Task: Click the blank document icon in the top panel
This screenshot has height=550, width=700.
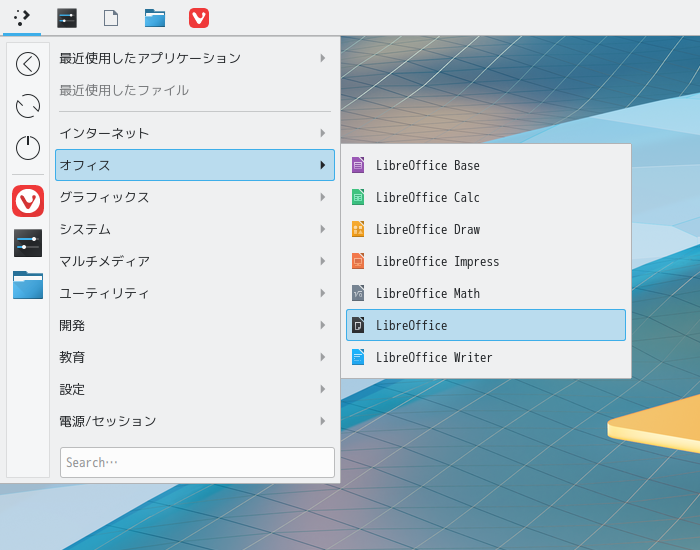Action: [111, 18]
